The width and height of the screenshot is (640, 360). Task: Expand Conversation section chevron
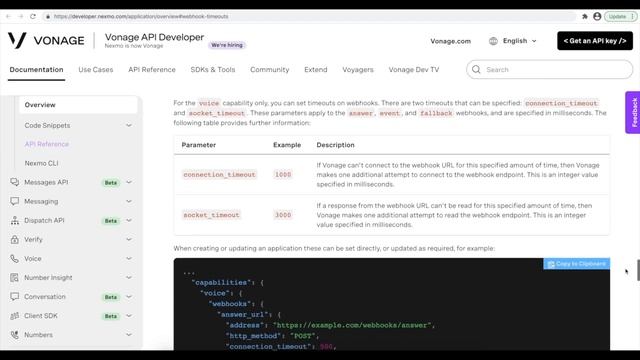tap(129, 297)
